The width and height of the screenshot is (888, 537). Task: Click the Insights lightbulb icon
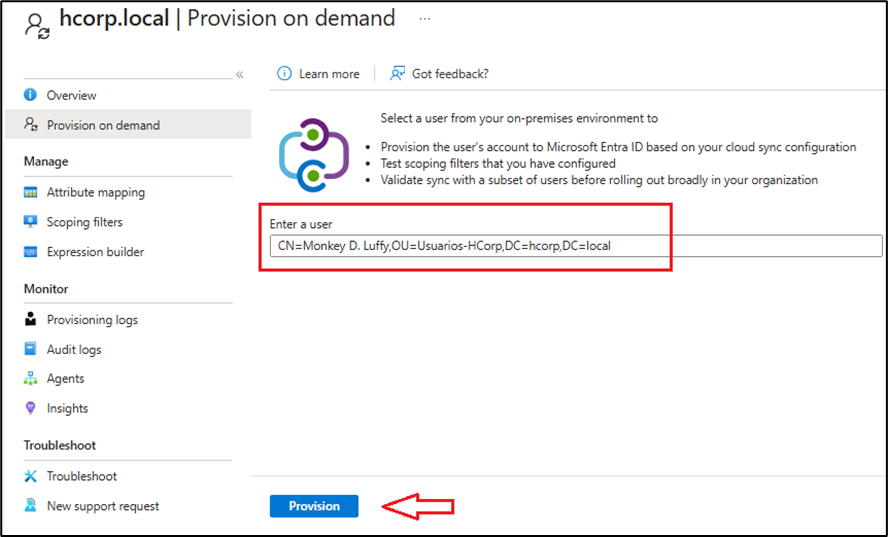30,408
